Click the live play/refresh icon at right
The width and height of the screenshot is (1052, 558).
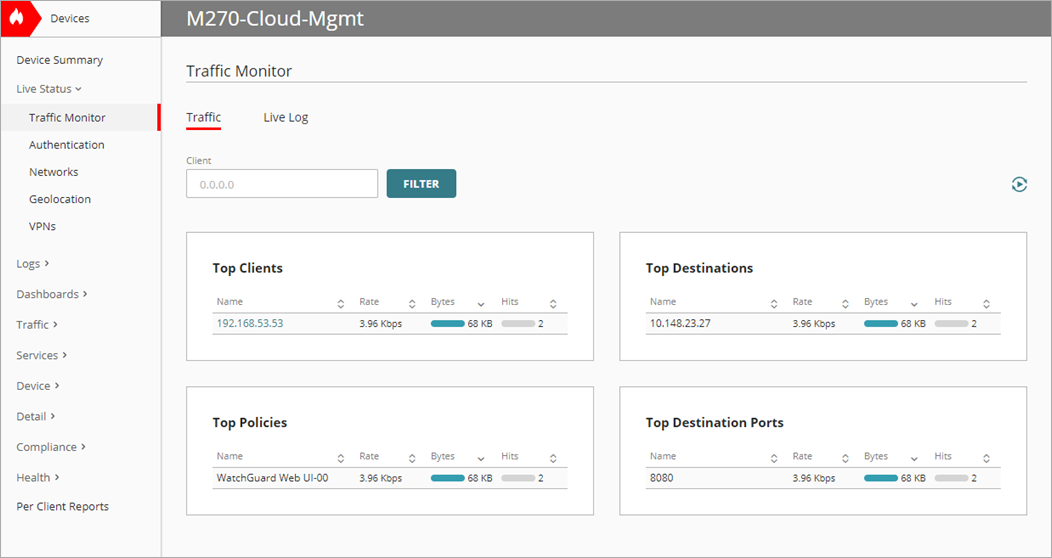click(1019, 184)
